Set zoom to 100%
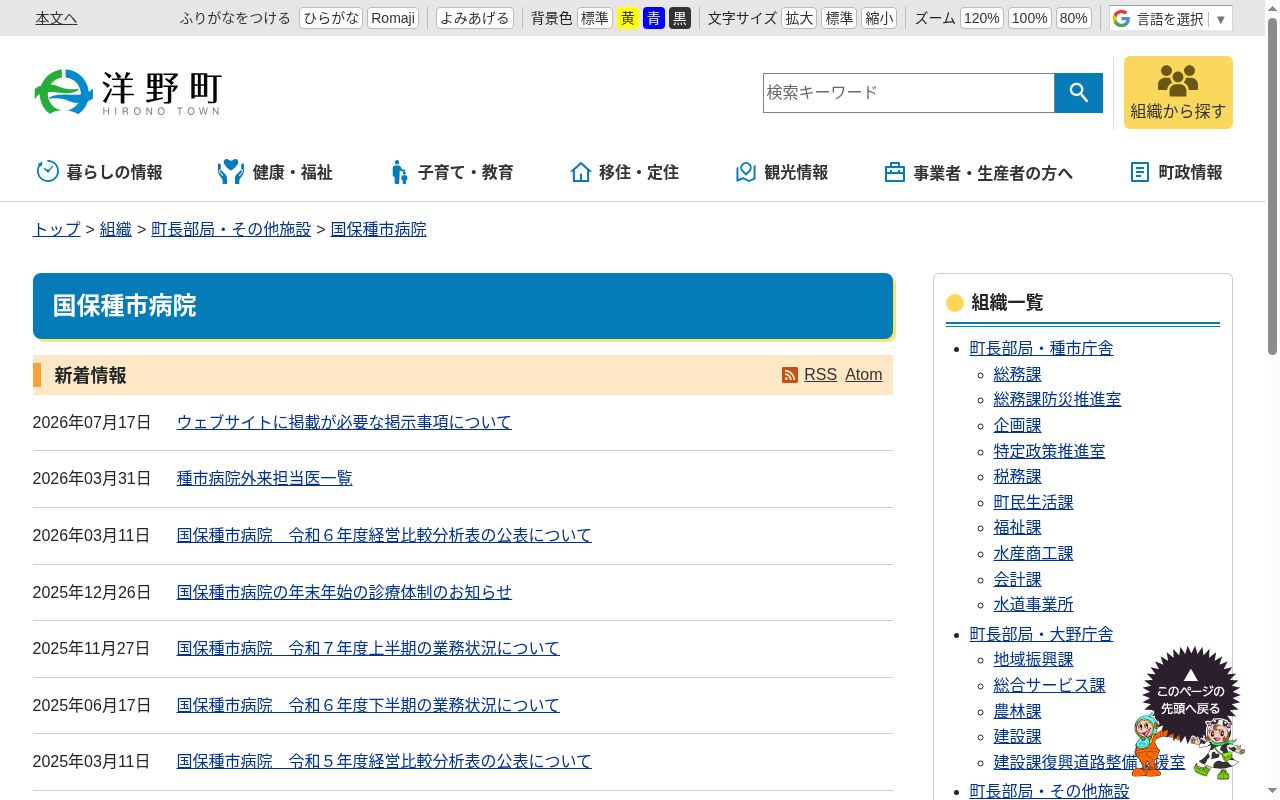 point(1029,18)
